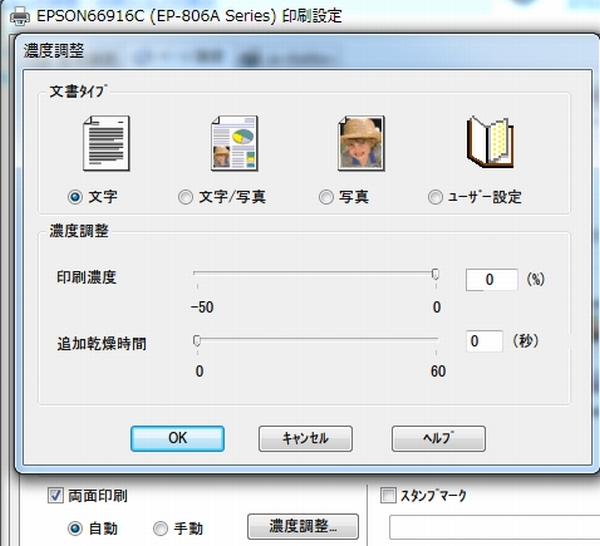Select the 手動 radio button

(160, 529)
